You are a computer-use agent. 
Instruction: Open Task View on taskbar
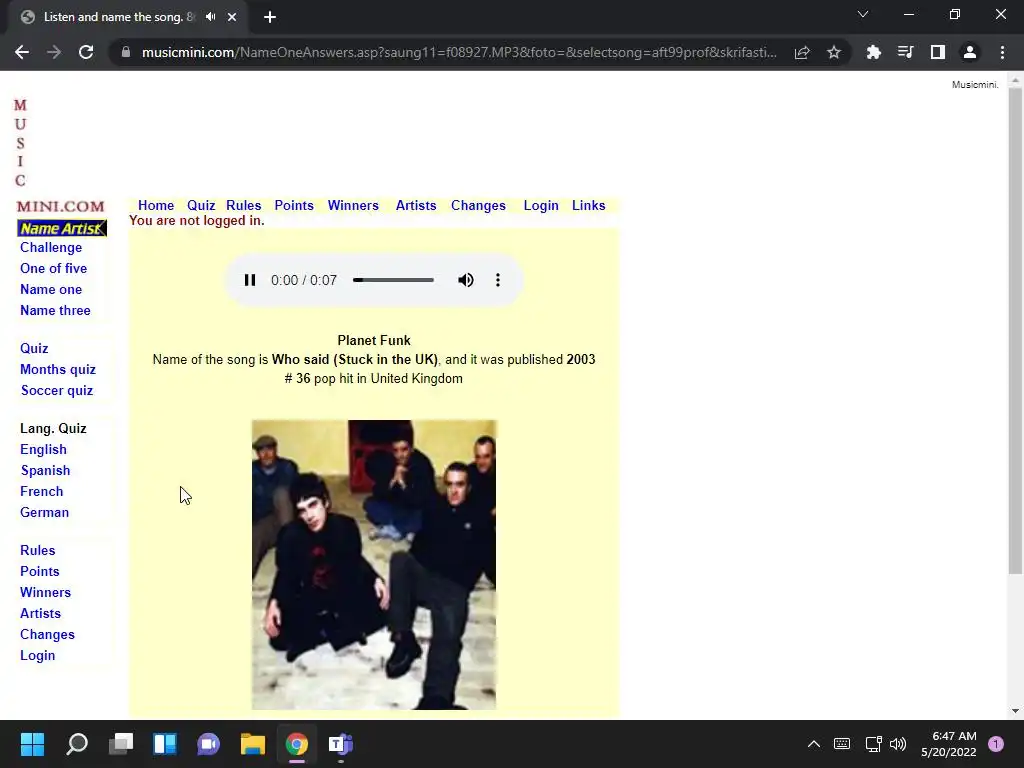click(121, 744)
